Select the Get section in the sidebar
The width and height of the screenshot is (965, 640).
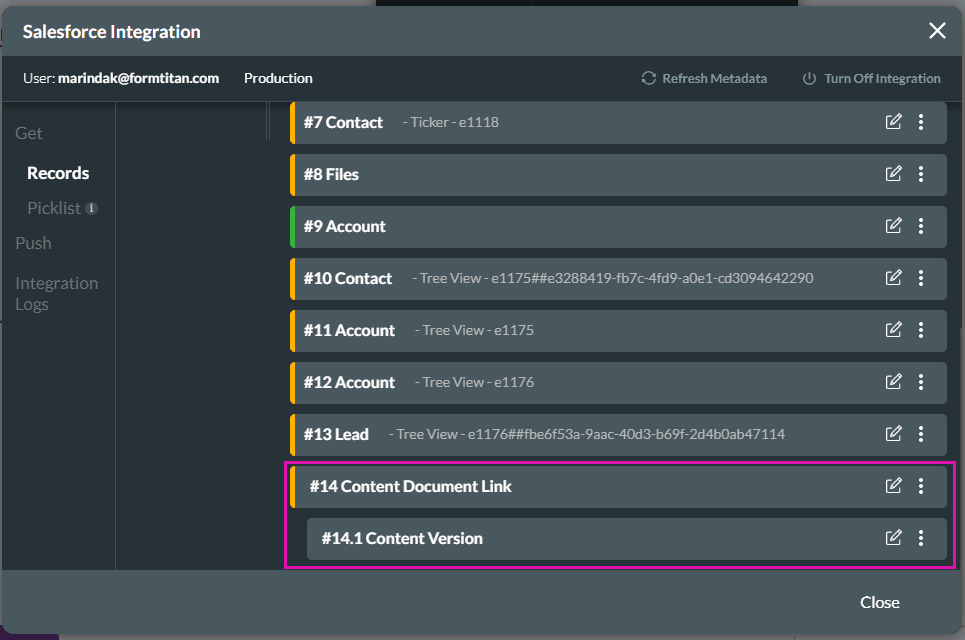coord(28,132)
